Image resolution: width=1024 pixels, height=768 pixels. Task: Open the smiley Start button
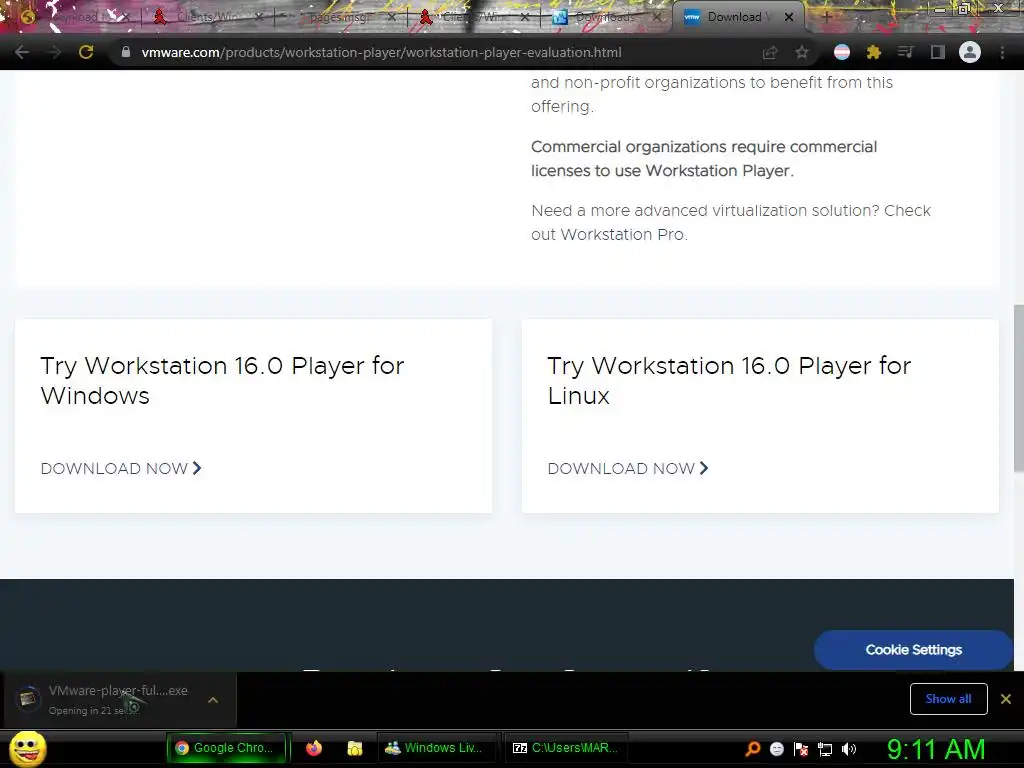pyautogui.click(x=28, y=748)
